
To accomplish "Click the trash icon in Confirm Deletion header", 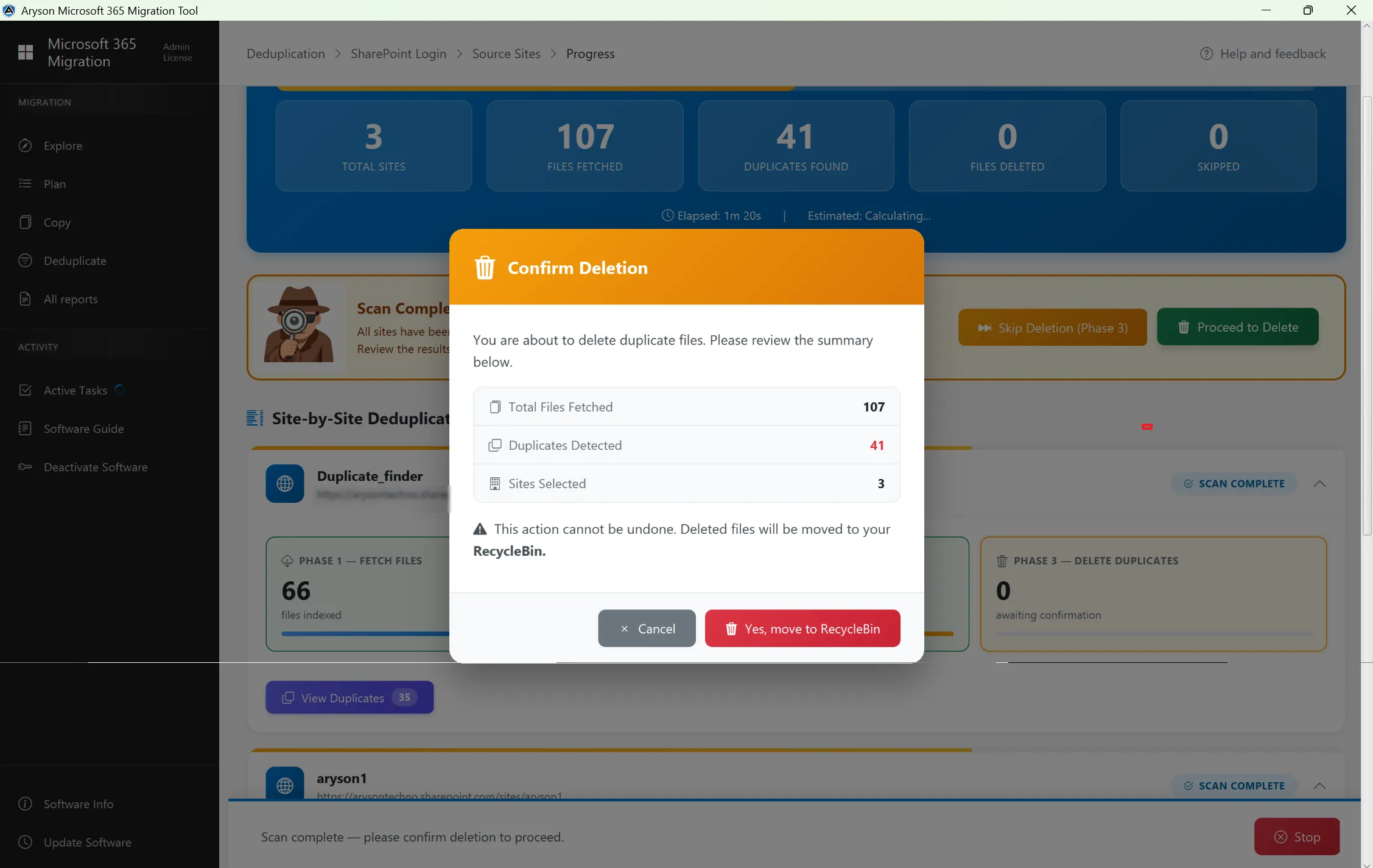I will 484,267.
